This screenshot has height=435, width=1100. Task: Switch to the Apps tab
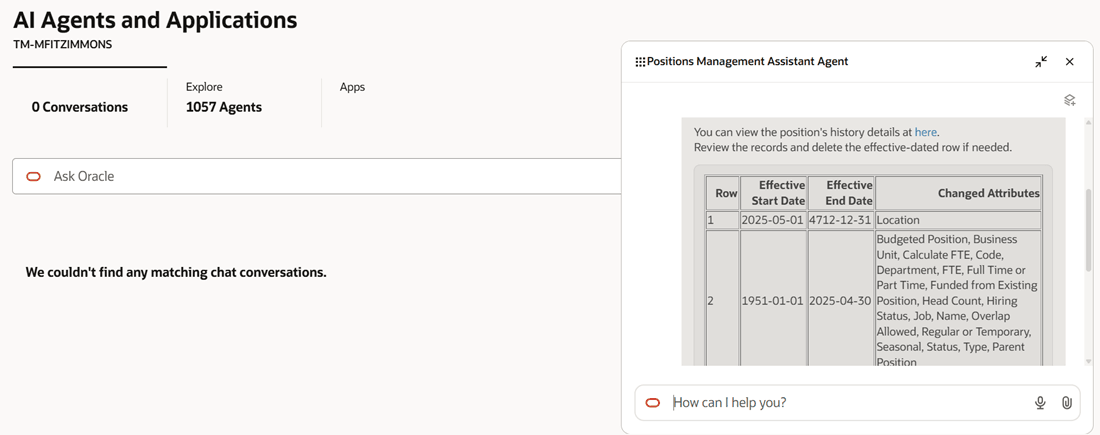[x=352, y=88]
